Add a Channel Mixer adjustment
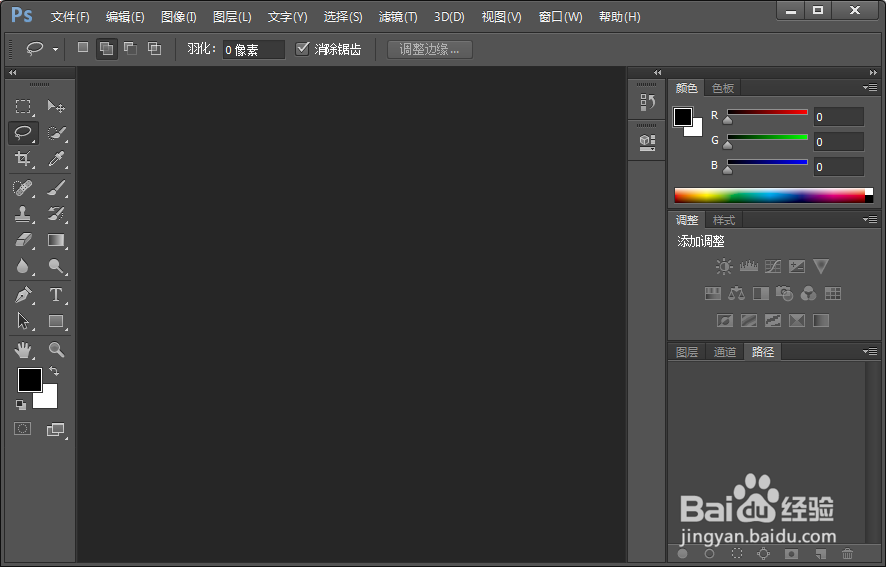 (809, 293)
